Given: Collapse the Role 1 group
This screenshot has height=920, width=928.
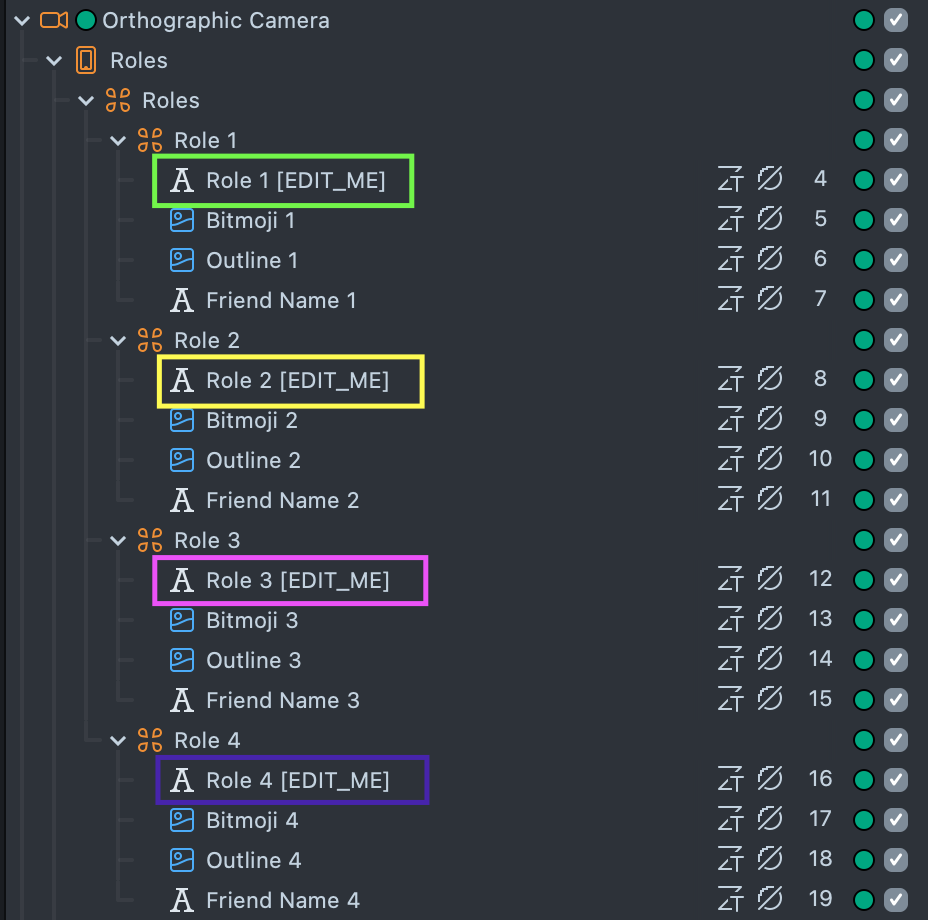Looking at the screenshot, I should [x=118, y=140].
